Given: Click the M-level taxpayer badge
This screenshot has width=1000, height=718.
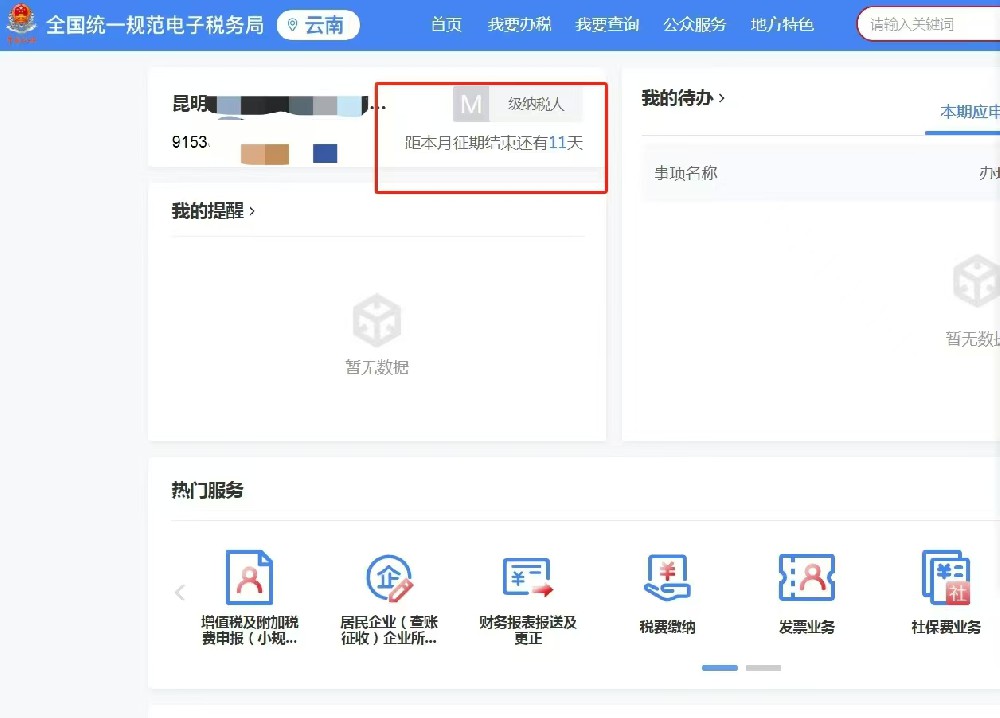Looking at the screenshot, I should (517, 104).
